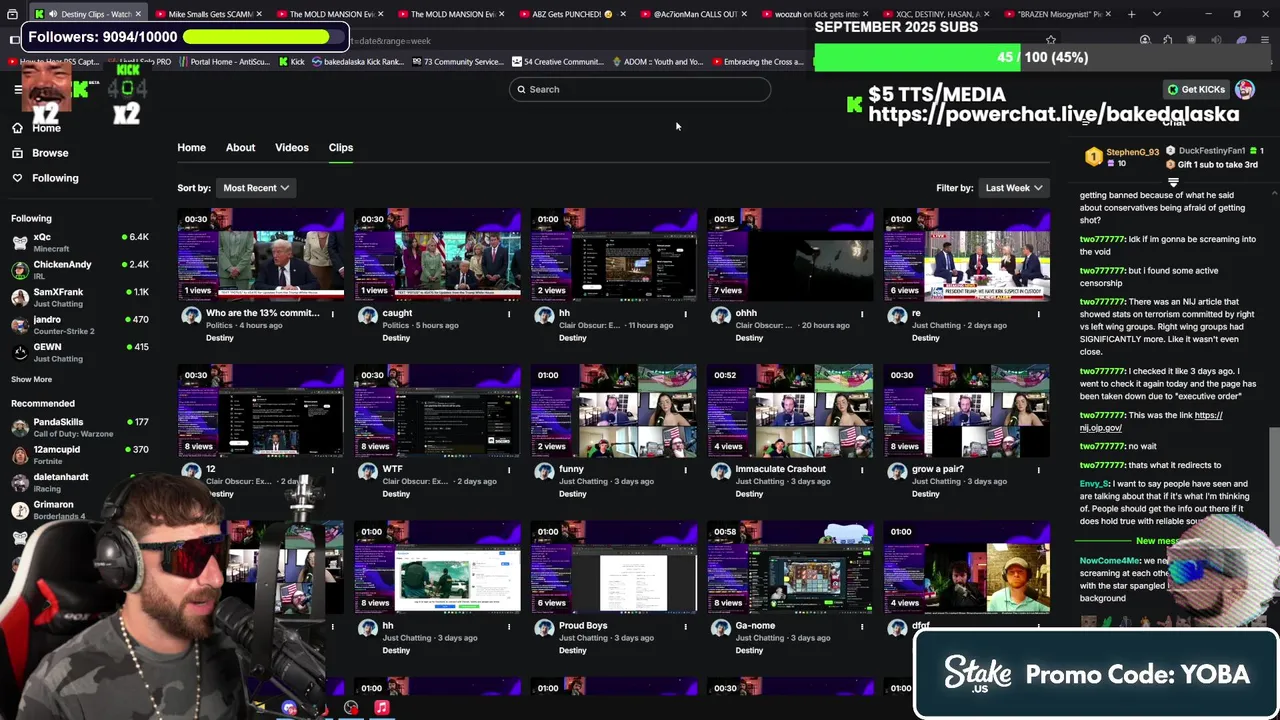The width and height of the screenshot is (1280, 720).
Task: Switch to the Home channel tab
Action: click(191, 148)
